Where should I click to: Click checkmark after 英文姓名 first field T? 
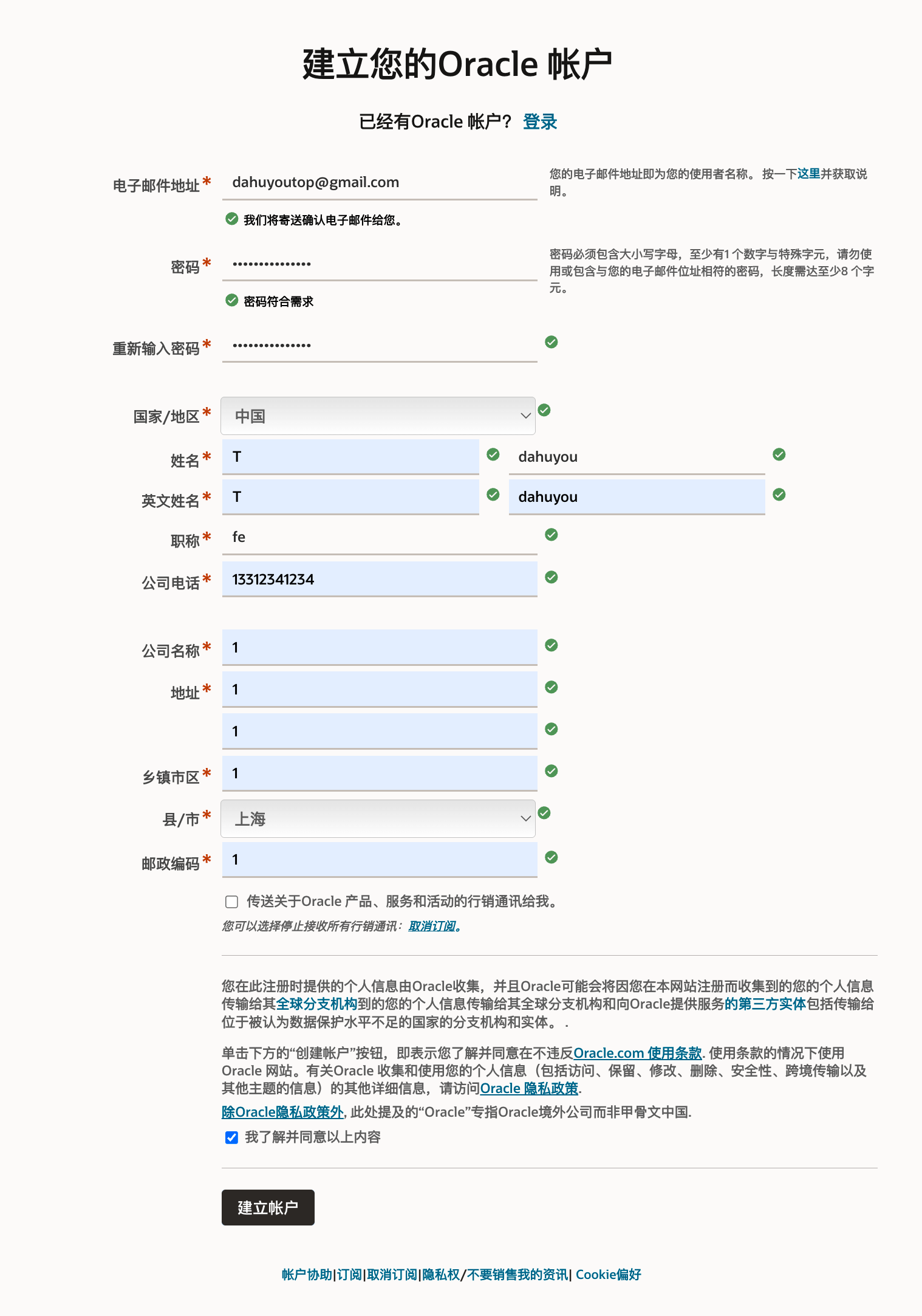click(x=493, y=495)
